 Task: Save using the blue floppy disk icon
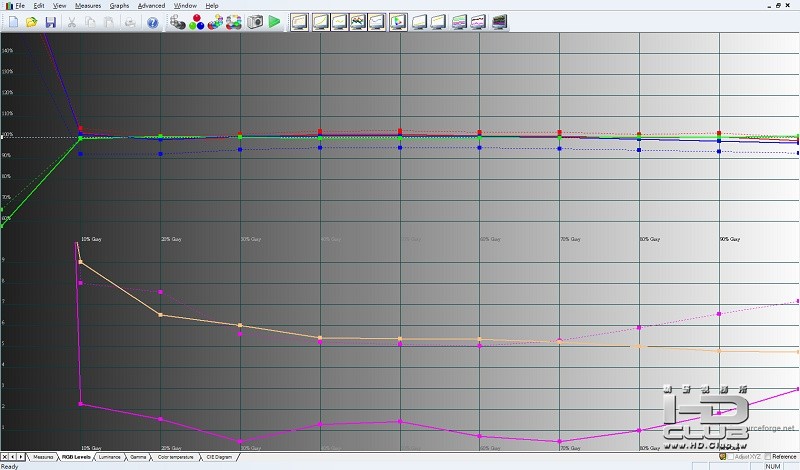pyautogui.click(x=50, y=22)
